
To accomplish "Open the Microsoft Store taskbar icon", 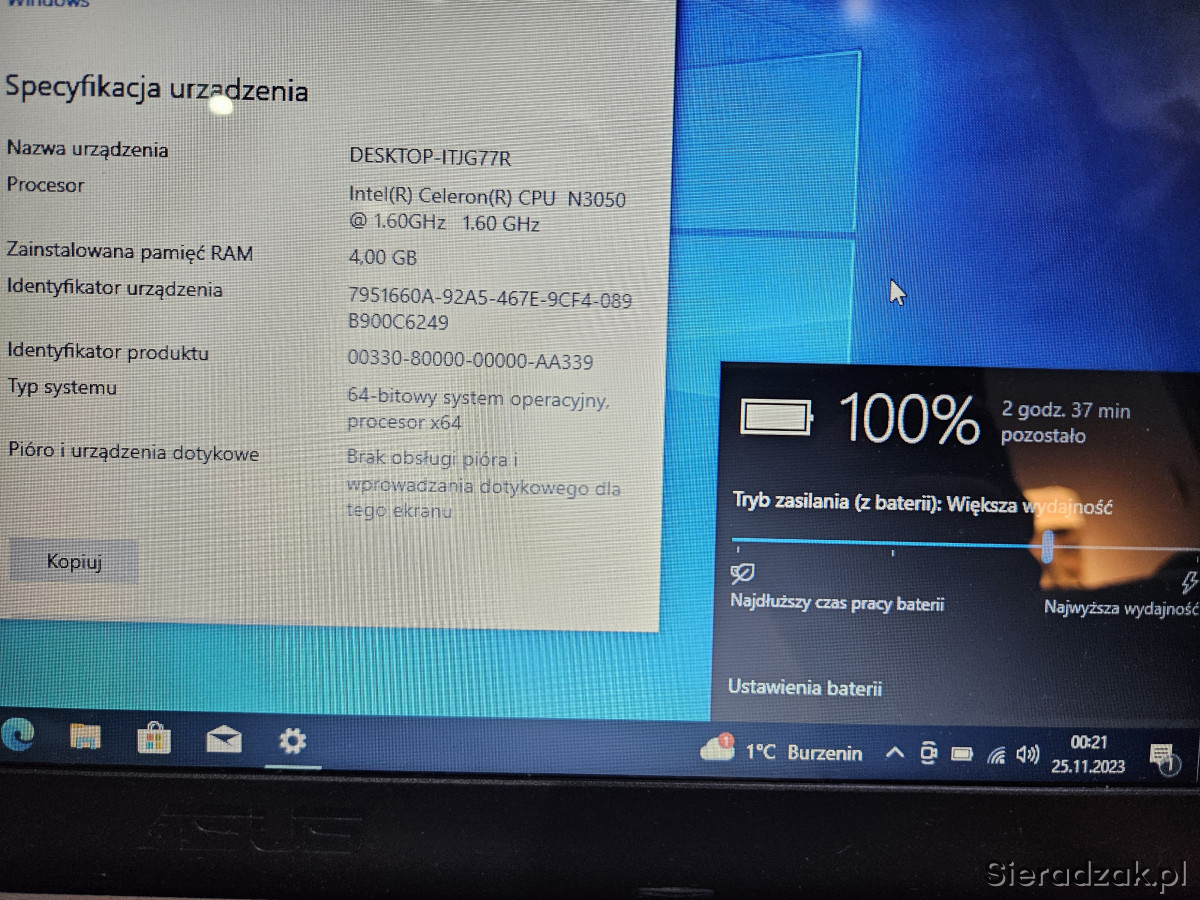I will 154,739.
